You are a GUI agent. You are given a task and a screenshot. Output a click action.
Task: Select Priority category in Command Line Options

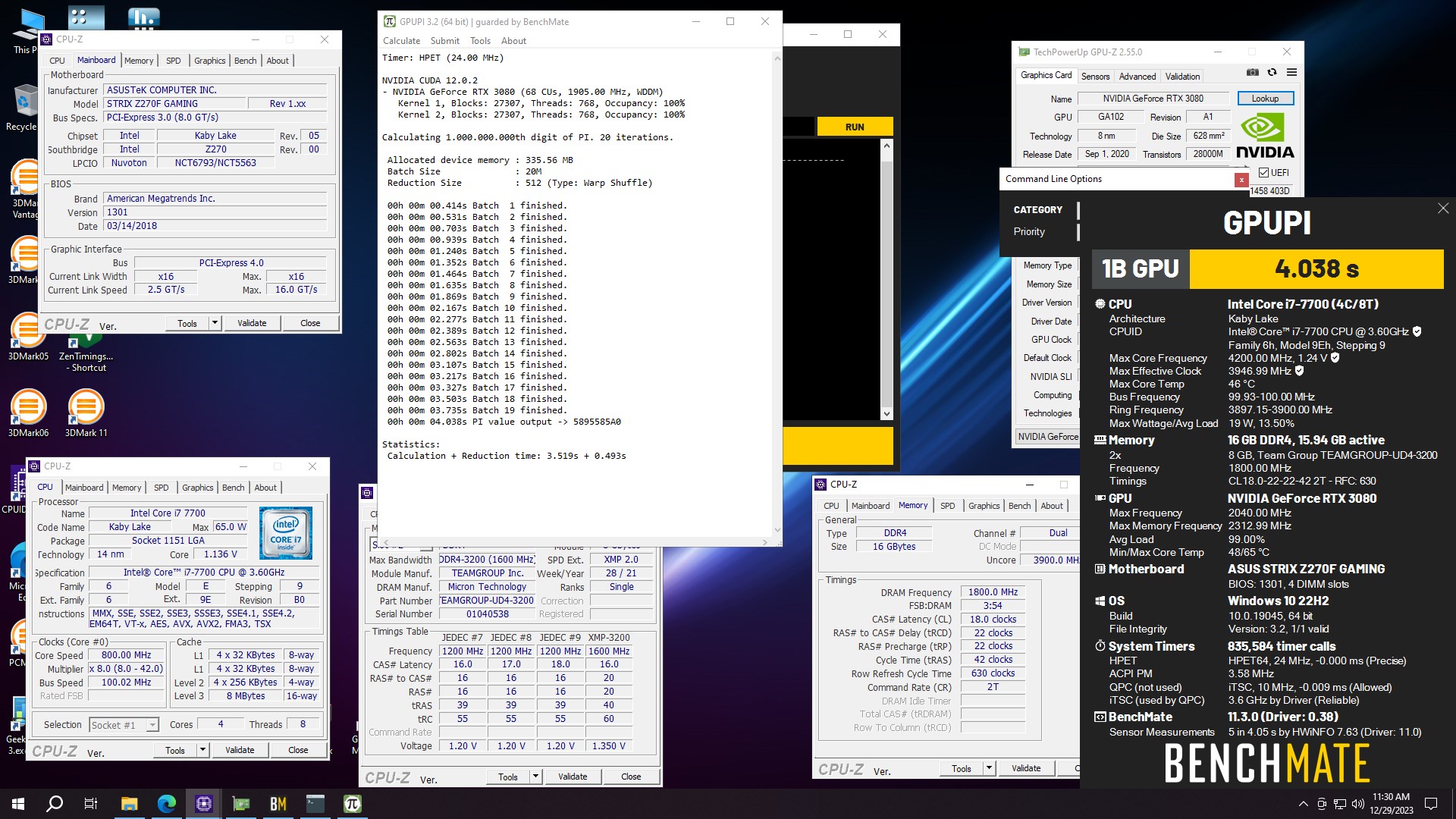(x=1029, y=232)
